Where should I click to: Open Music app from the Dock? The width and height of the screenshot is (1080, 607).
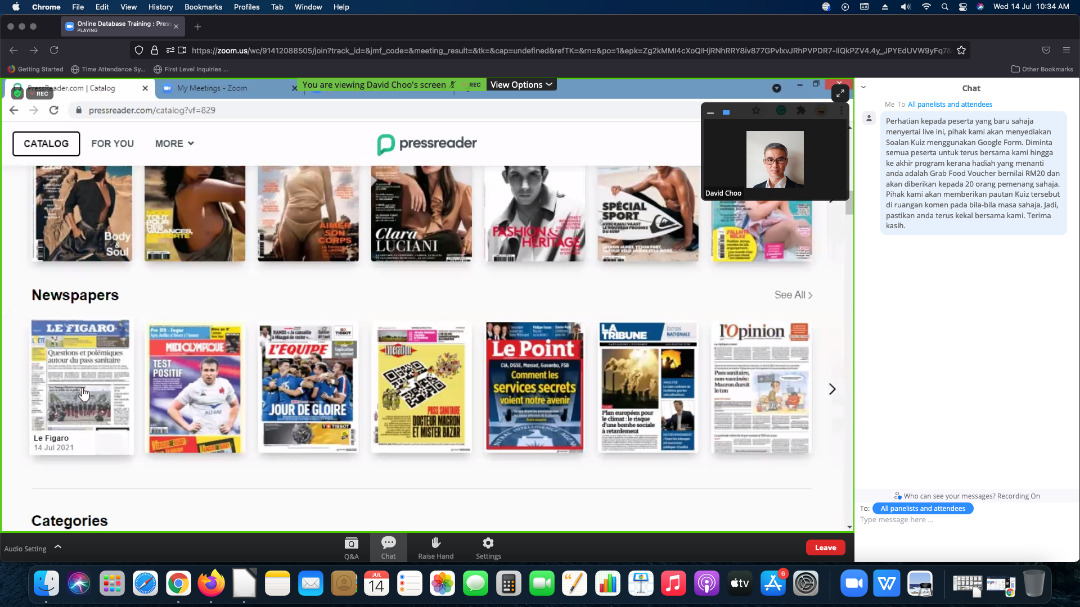point(674,584)
